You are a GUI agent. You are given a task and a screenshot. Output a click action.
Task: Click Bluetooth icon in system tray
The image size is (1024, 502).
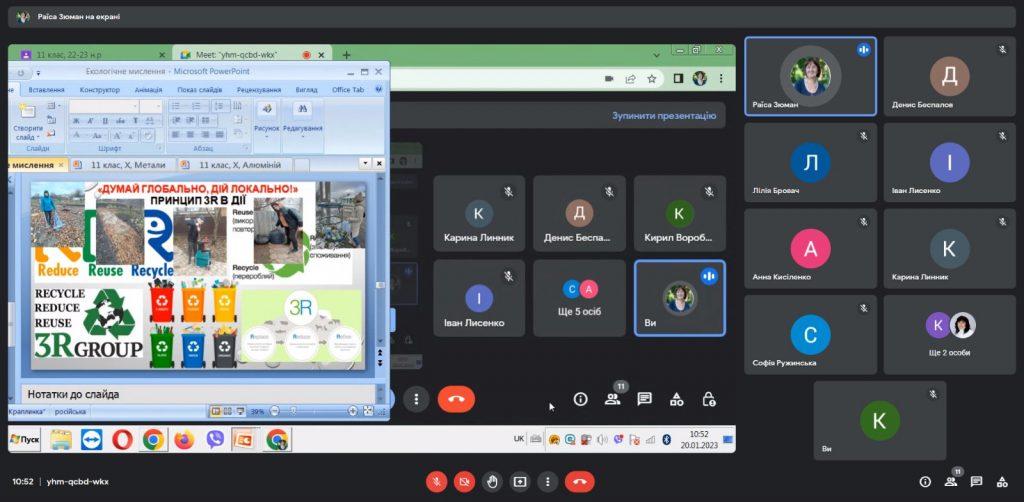666,439
